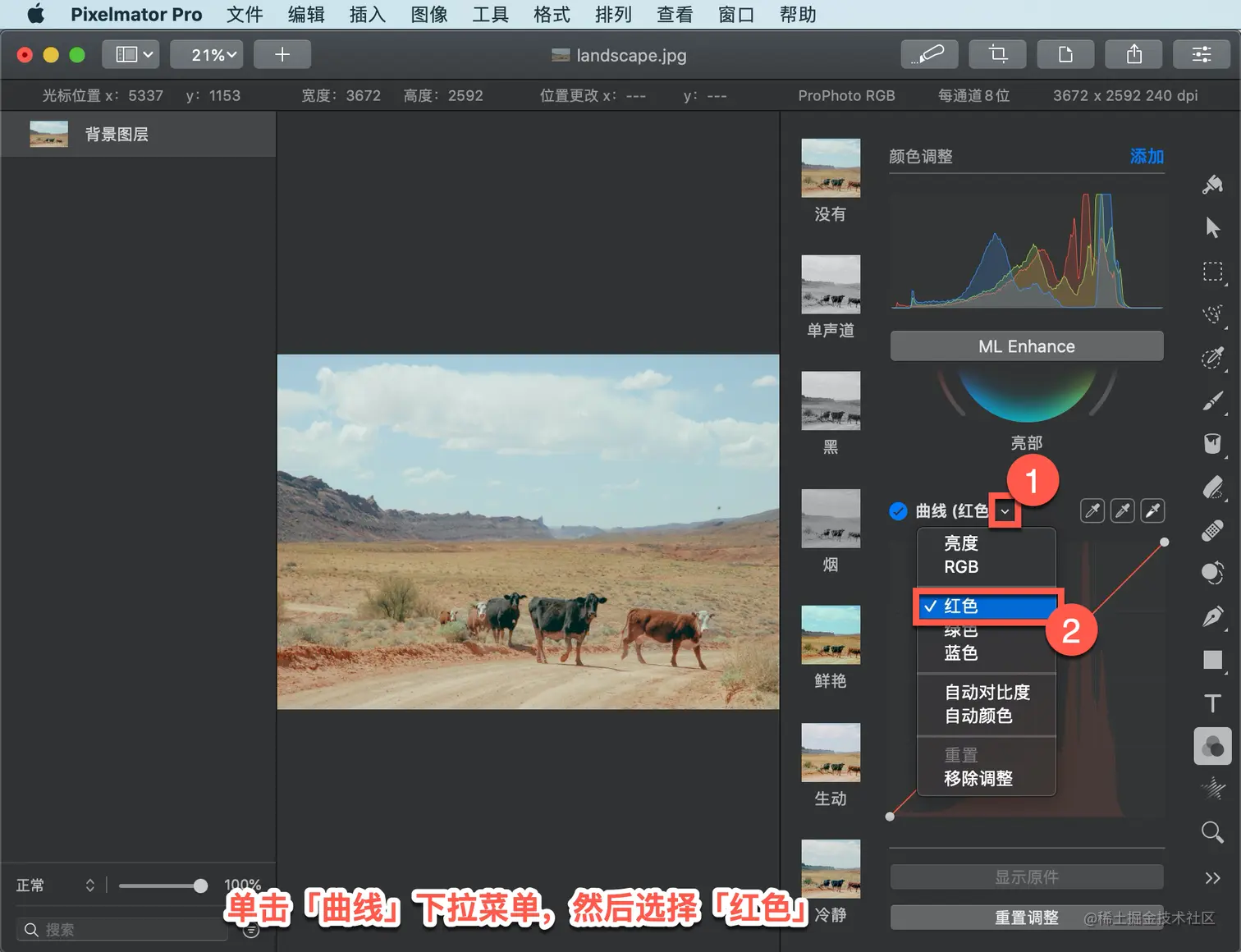The width and height of the screenshot is (1241, 952).
Task: Toggle the Curves adjustment checkbox
Action: (x=899, y=511)
